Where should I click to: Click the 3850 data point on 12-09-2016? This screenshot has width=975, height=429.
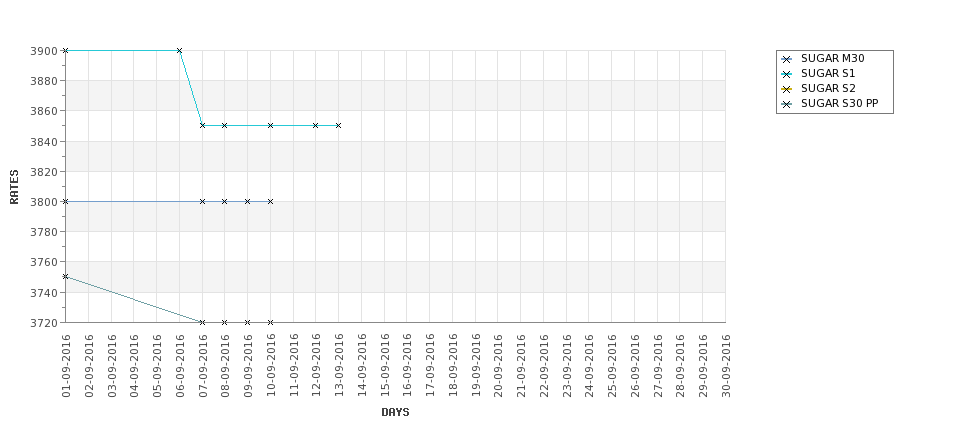point(315,126)
